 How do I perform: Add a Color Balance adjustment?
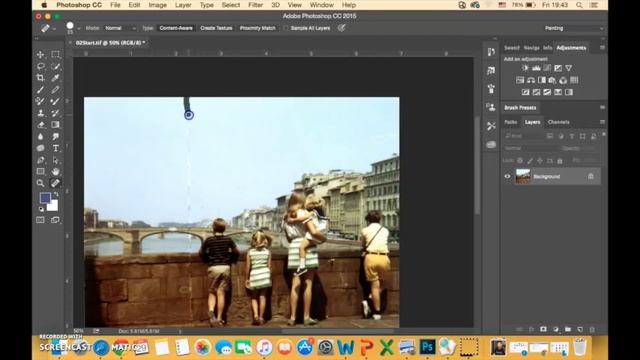[x=531, y=80]
